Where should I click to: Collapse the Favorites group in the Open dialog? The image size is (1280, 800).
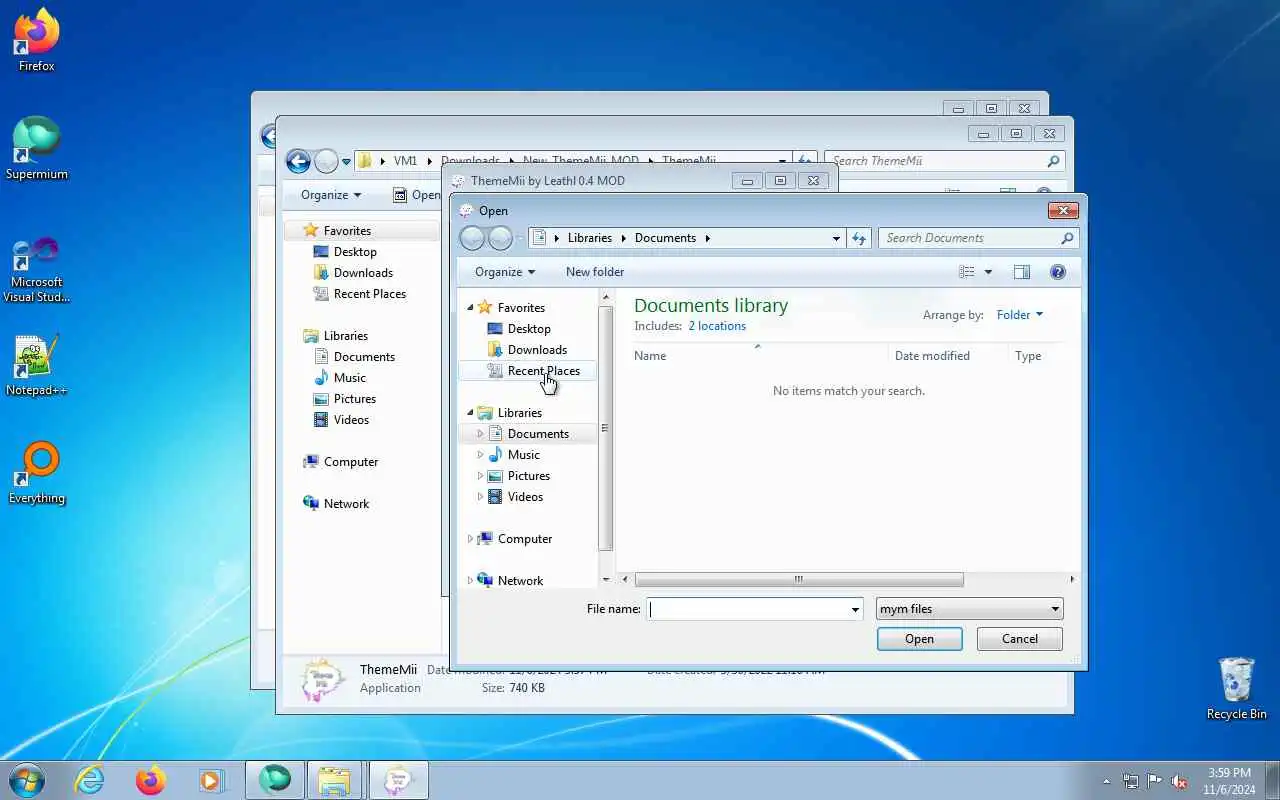470,308
